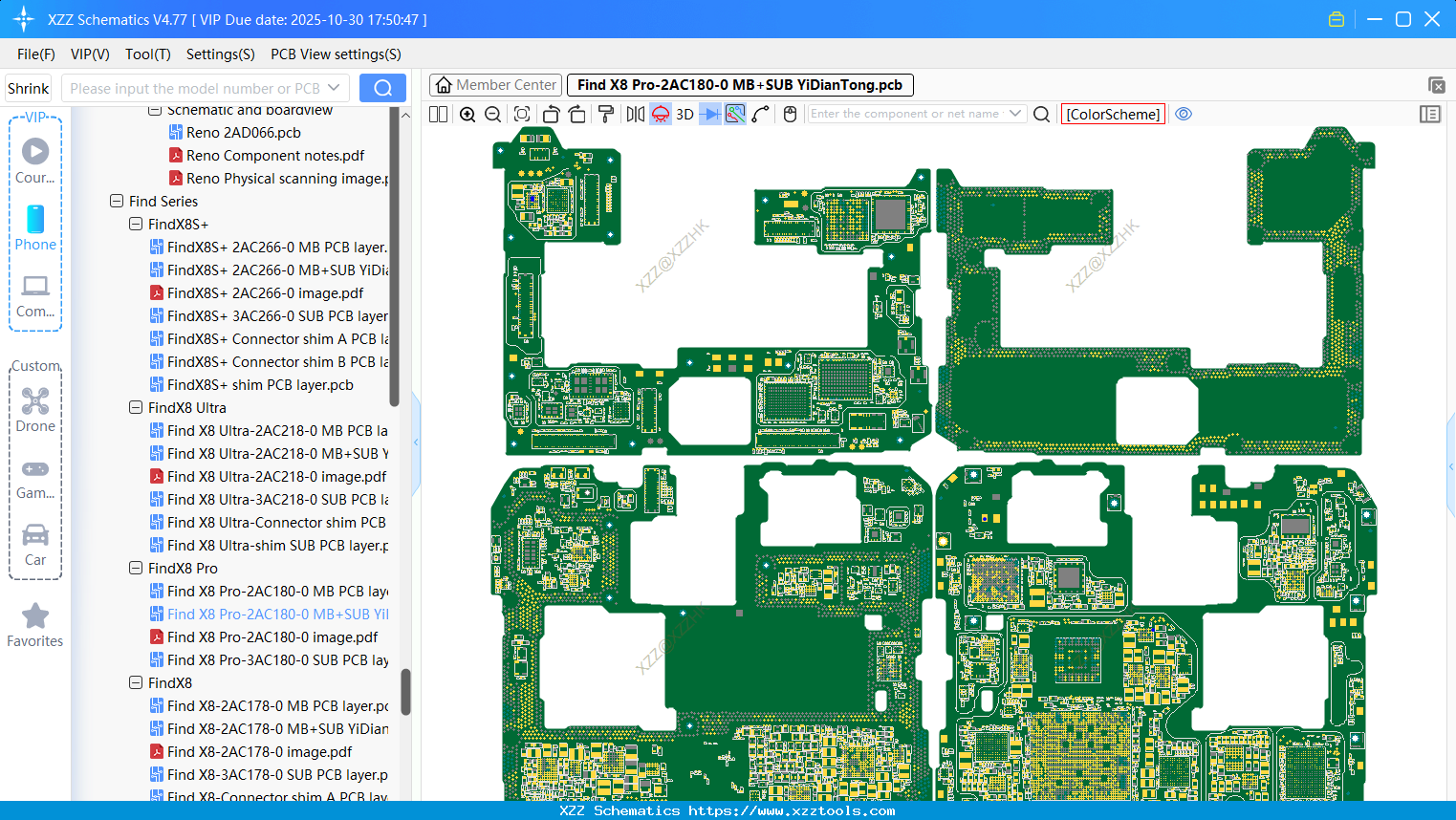Expand the component or net name dropdown

pos(1015,114)
